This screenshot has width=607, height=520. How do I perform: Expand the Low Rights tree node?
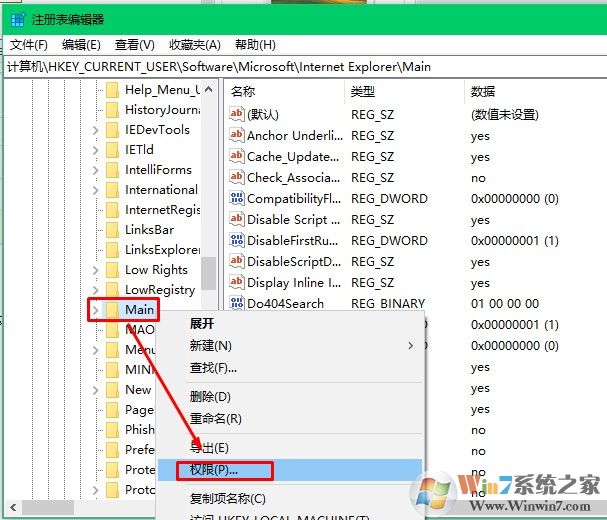pos(96,270)
